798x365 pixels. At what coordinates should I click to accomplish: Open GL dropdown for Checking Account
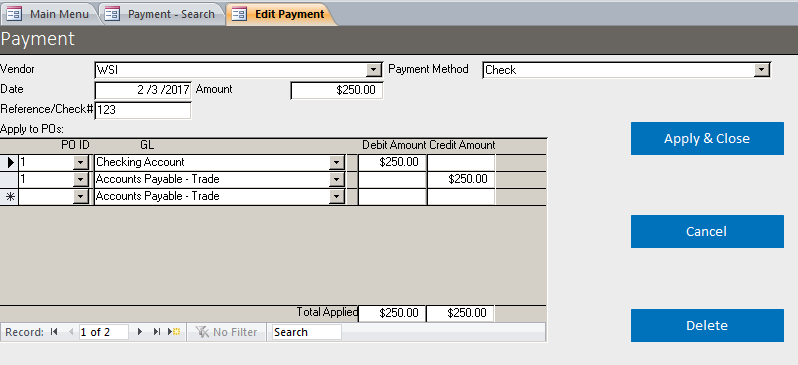coord(336,163)
